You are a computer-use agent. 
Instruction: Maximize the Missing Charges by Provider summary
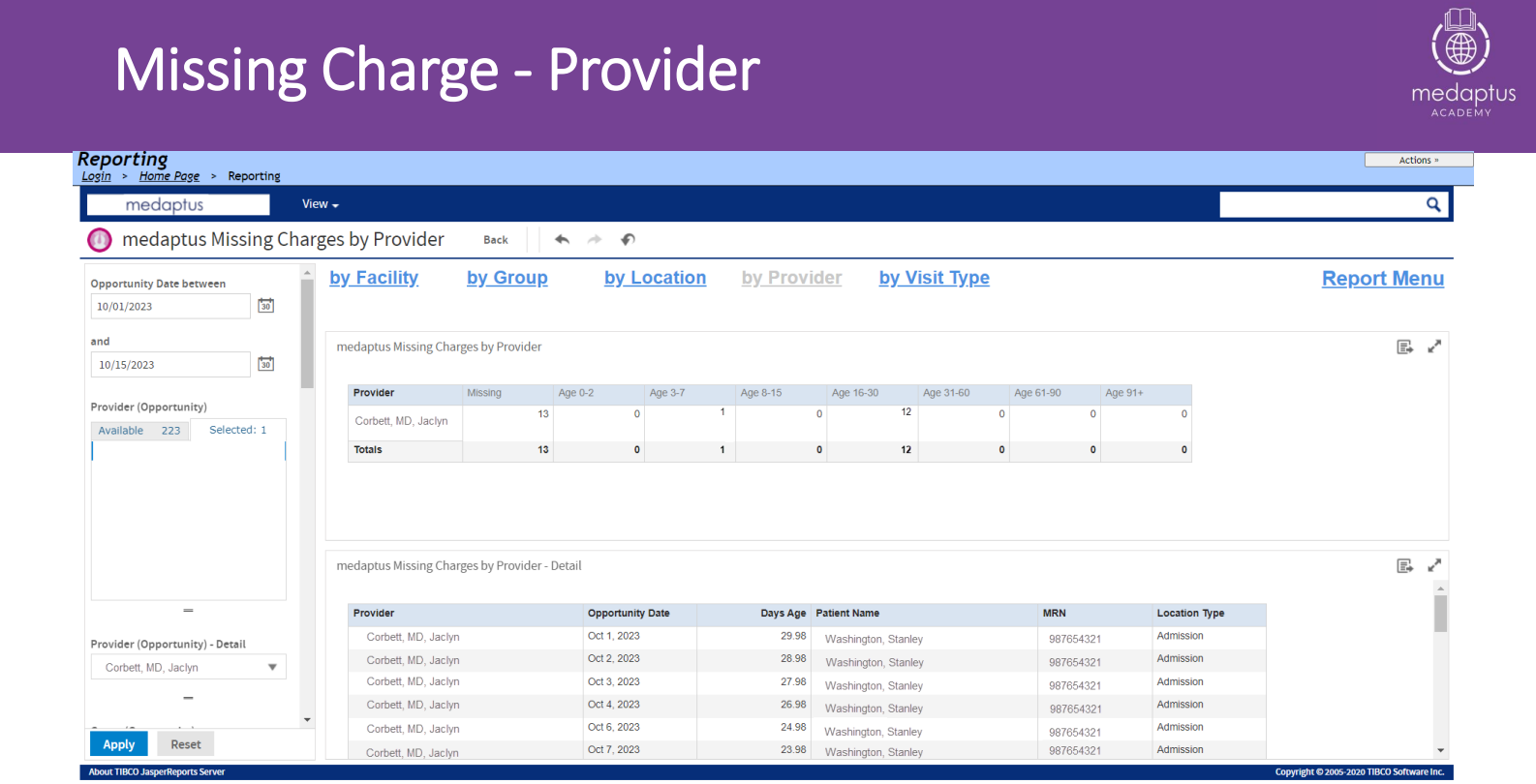point(1434,347)
